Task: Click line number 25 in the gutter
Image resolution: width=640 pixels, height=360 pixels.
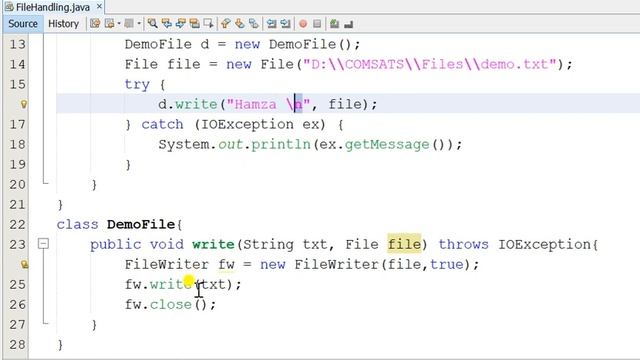Action: coord(17,284)
